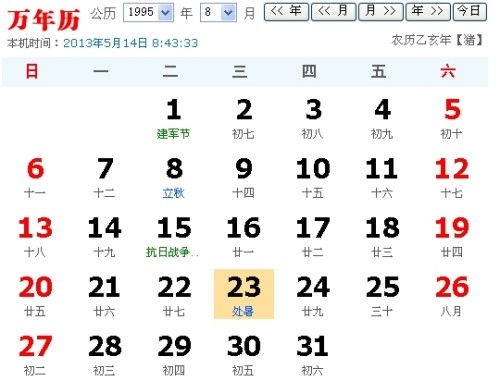This screenshot has height=381, width=500.
Task: Click the Sunday 日 column header
Action: (32, 72)
